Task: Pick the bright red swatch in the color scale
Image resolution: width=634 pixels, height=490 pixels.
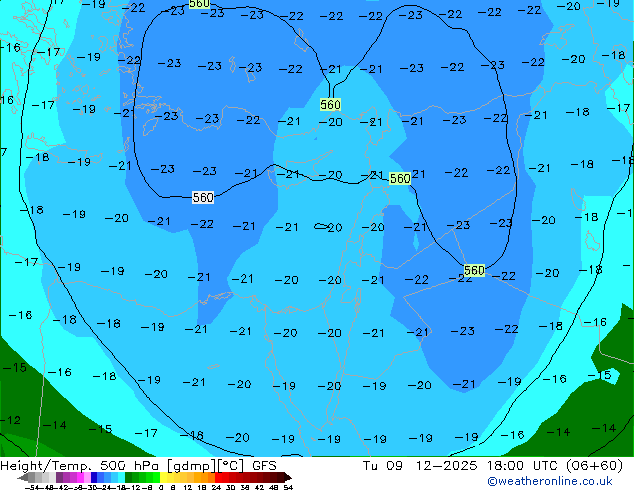Action: [x=218, y=477]
